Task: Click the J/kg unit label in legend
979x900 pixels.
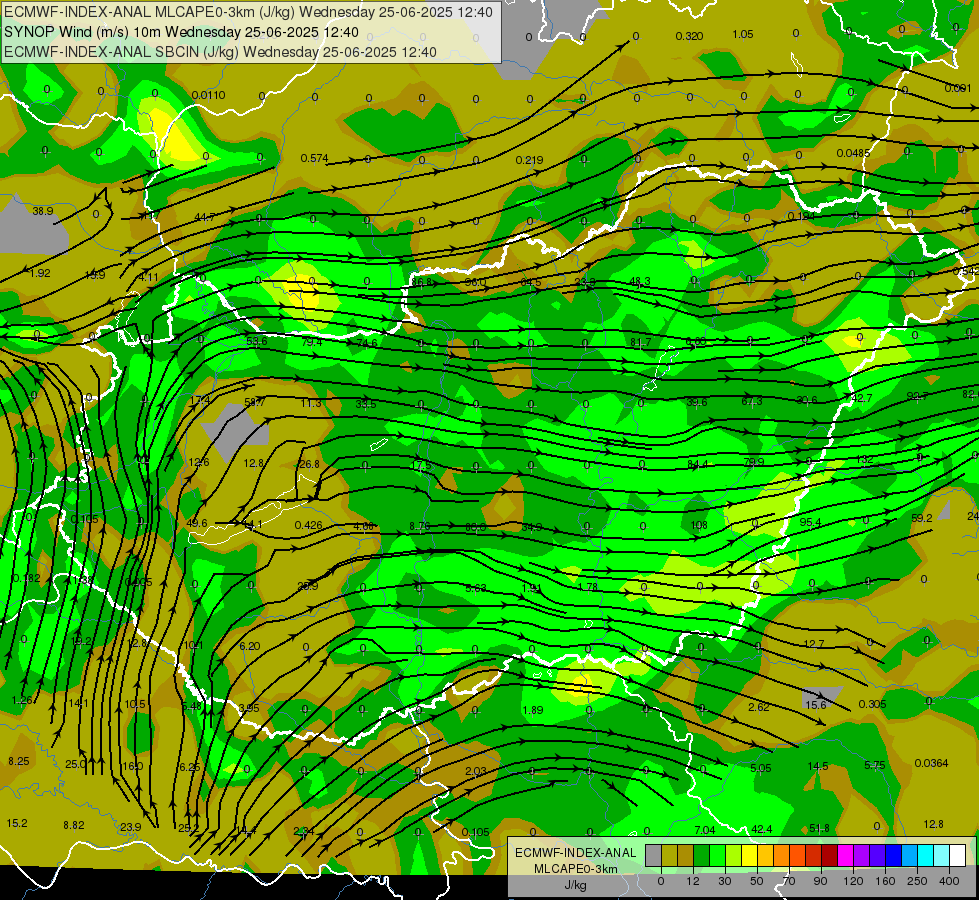Action: point(575,885)
